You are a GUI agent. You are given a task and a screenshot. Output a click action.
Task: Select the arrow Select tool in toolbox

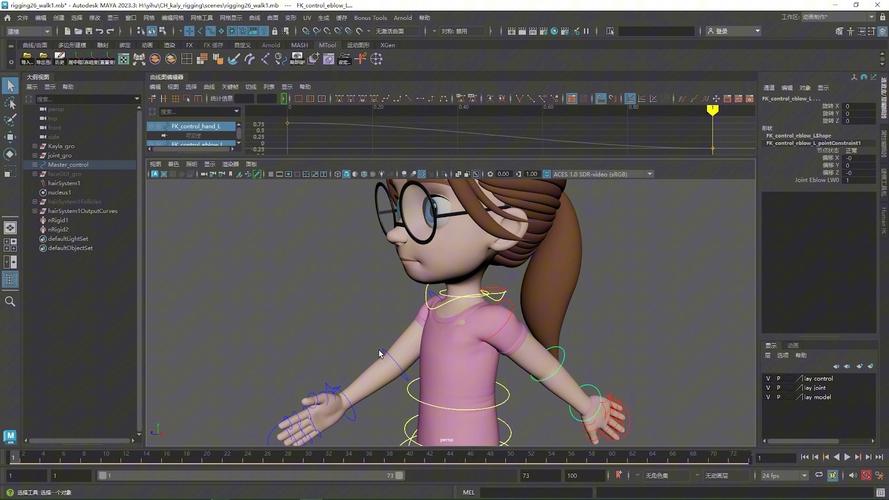coord(10,86)
